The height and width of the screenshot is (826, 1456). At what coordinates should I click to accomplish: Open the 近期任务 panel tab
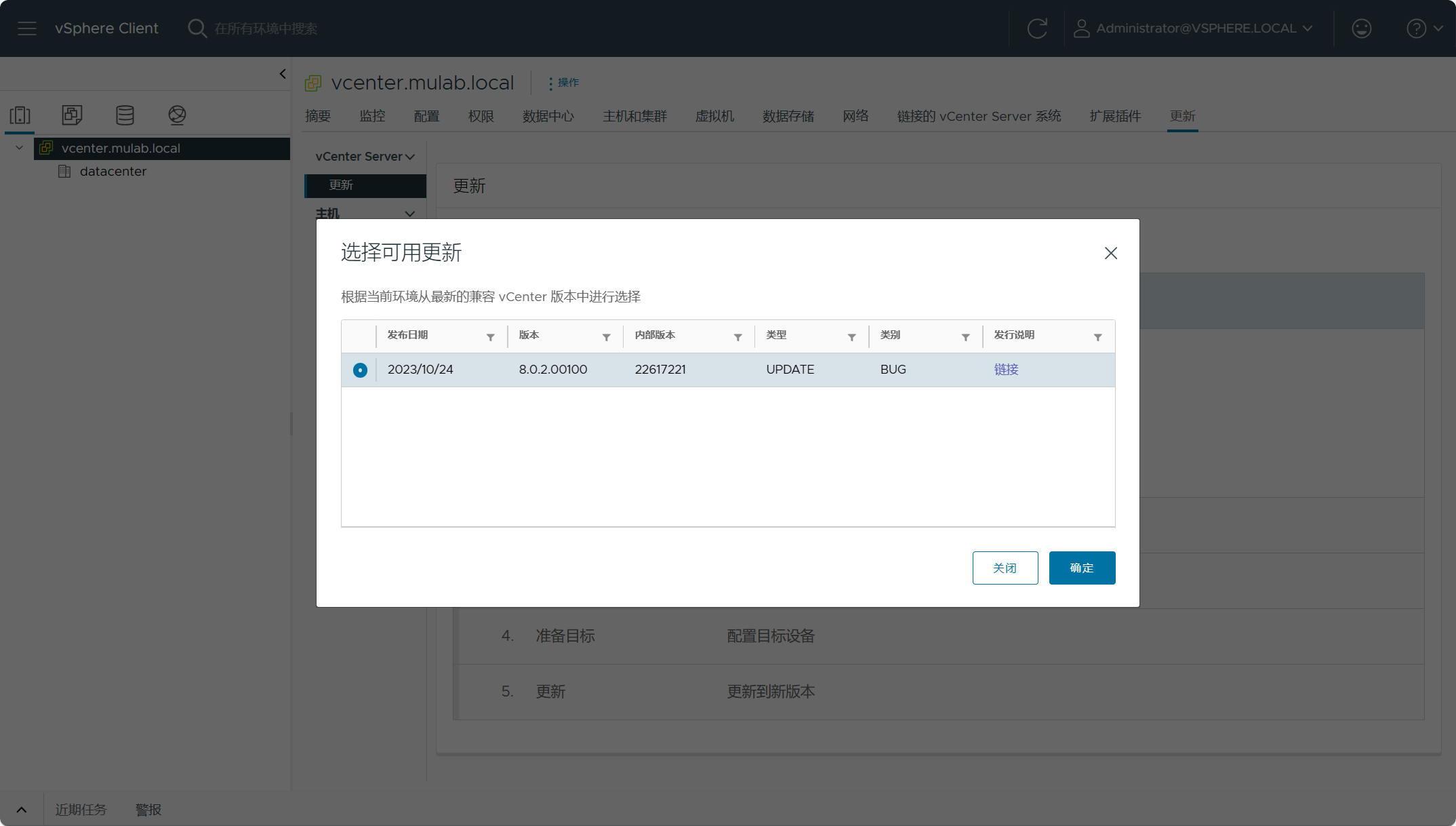81,810
